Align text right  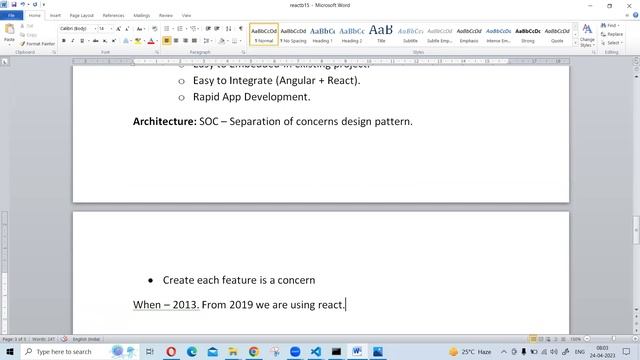coord(185,41)
